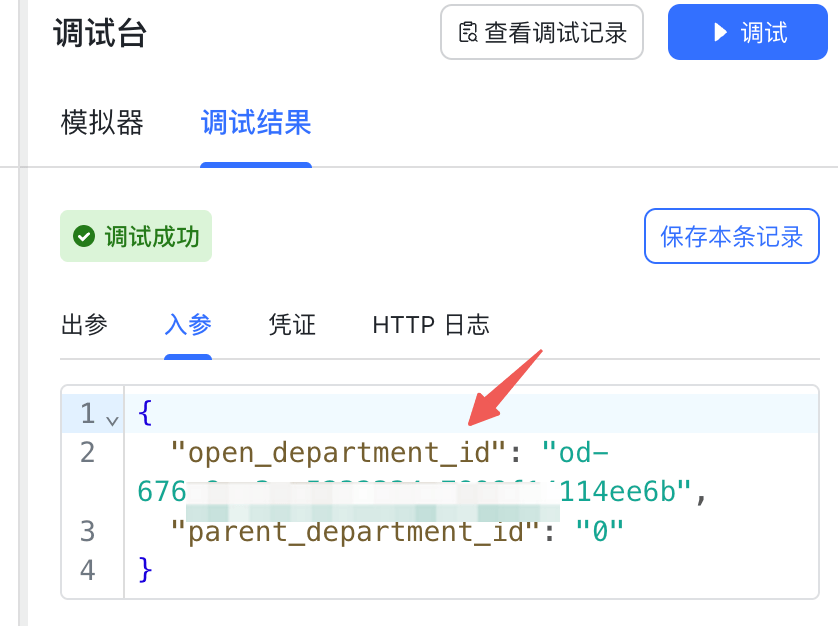Click the "od-" value start text

575,452
